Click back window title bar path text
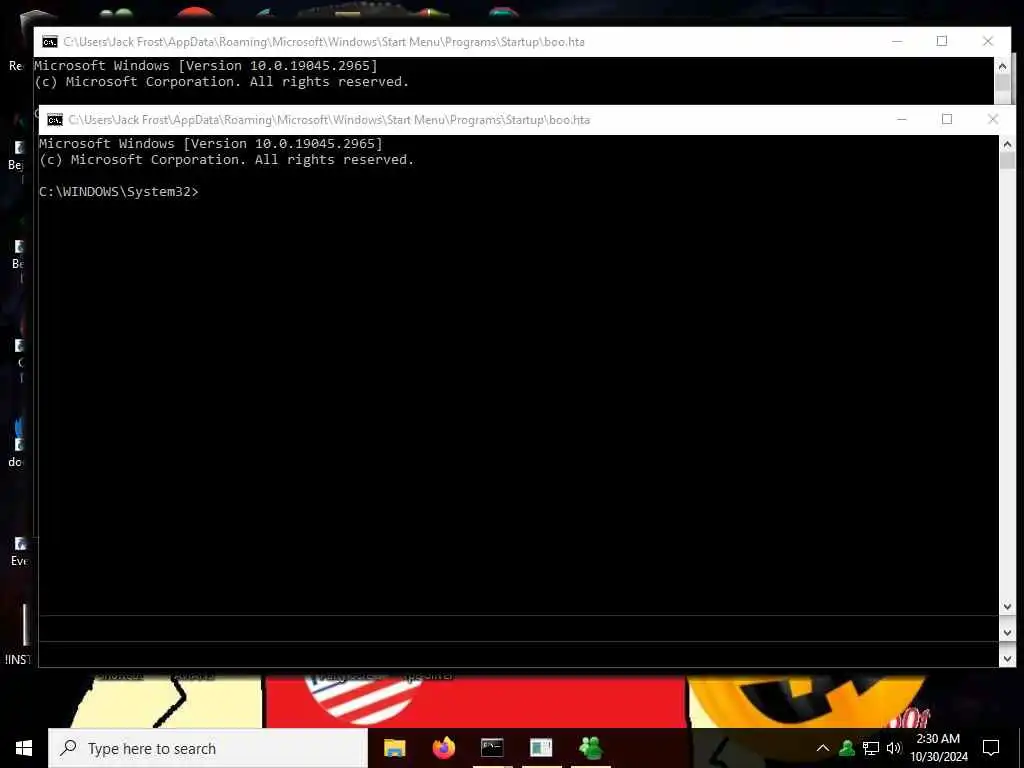1024x768 pixels. [x=324, y=42]
